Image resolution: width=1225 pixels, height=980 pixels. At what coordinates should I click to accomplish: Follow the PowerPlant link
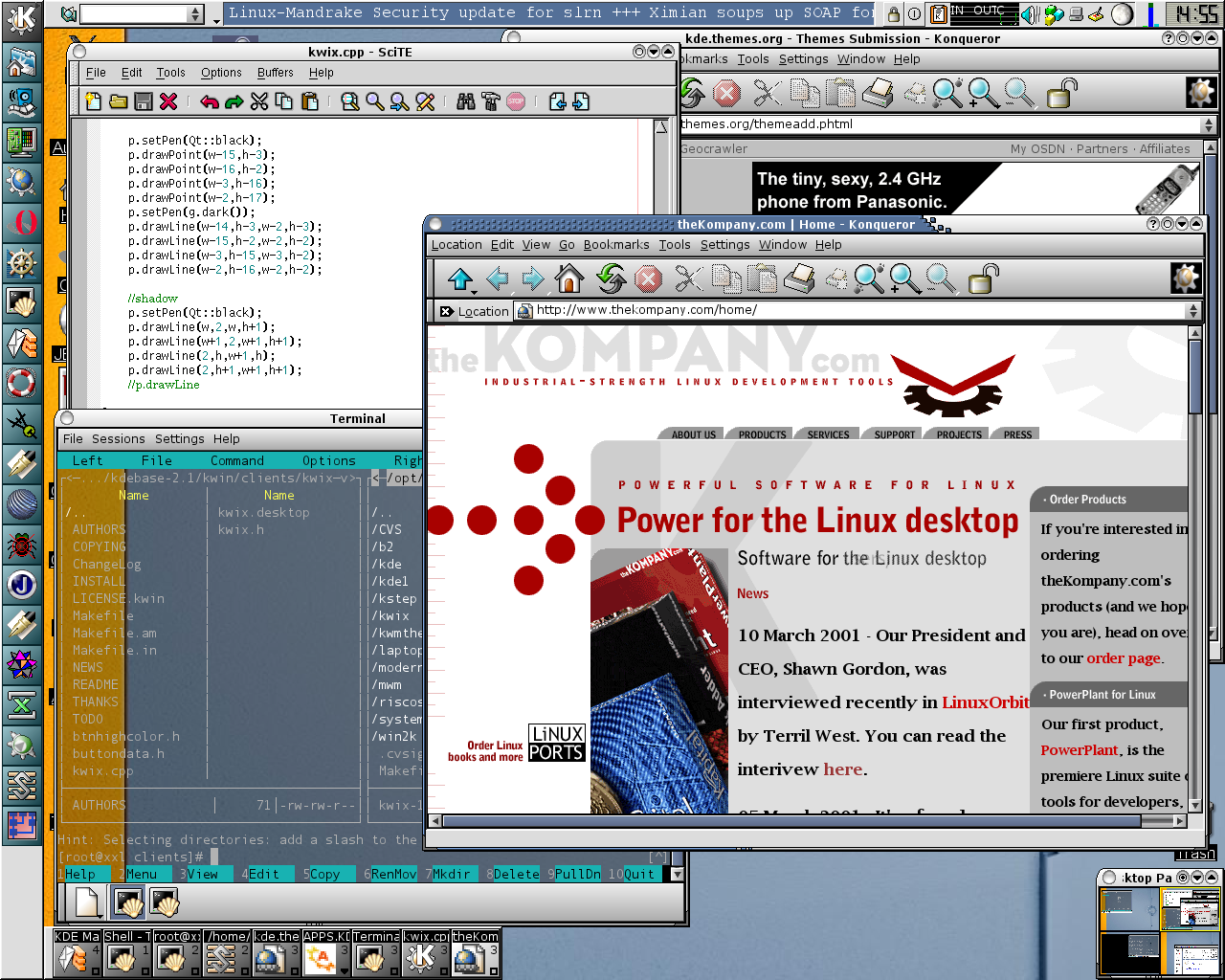(x=1080, y=750)
